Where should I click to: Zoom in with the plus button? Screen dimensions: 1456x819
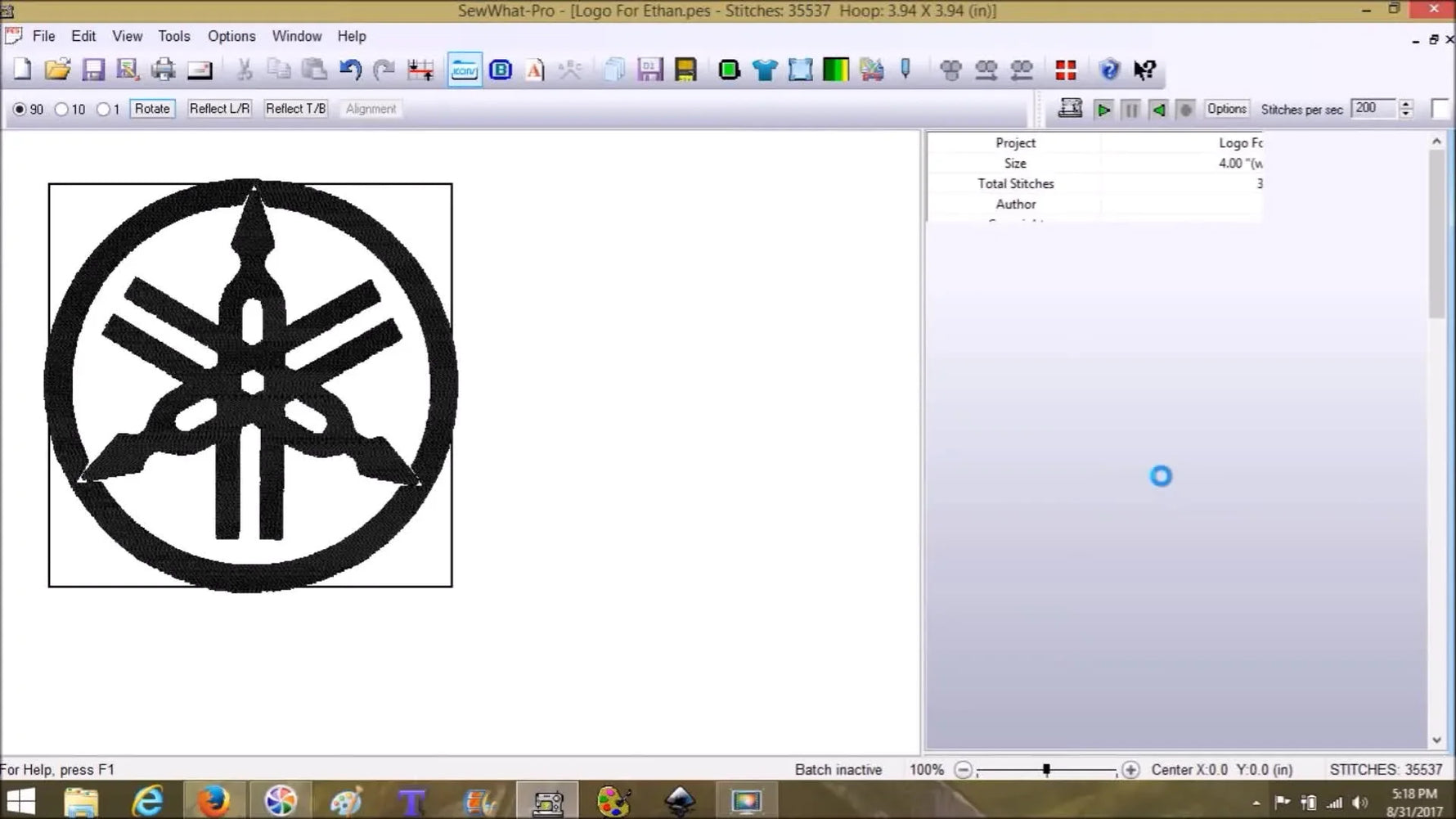pos(1130,770)
